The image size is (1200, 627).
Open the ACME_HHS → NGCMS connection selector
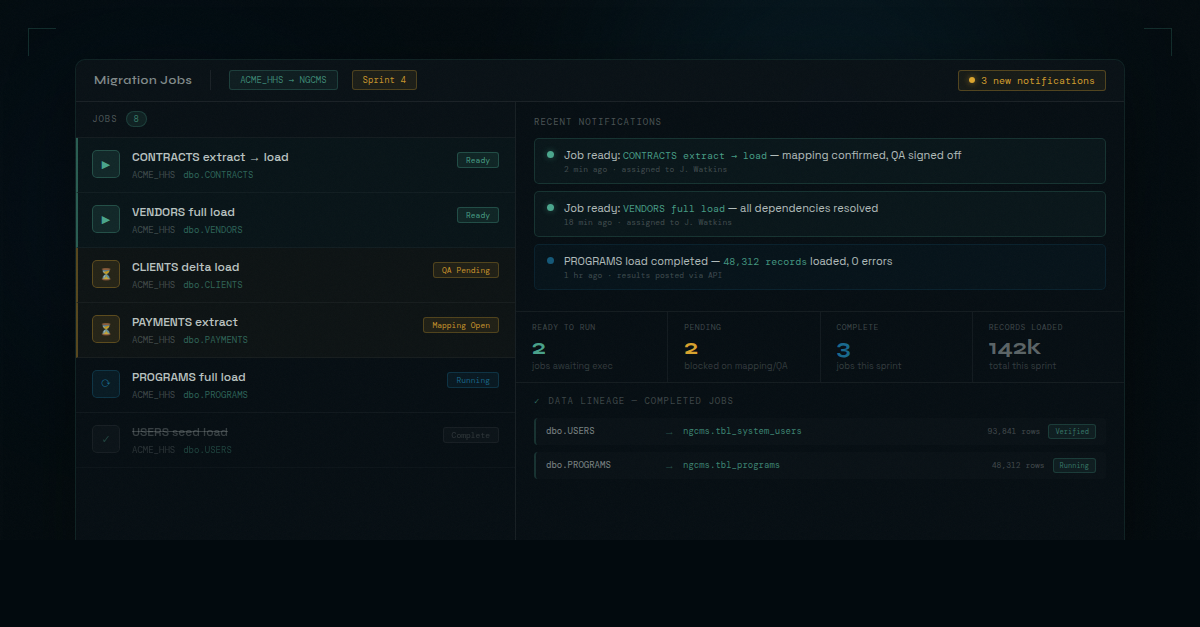click(283, 79)
